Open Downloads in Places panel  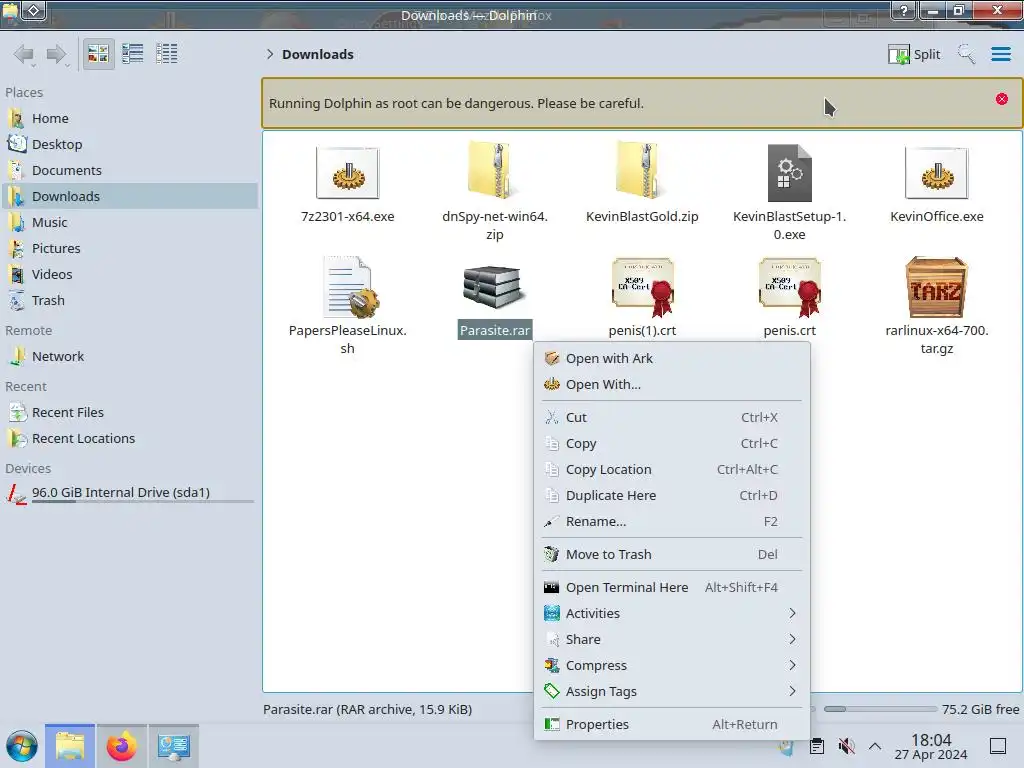click(x=129, y=196)
